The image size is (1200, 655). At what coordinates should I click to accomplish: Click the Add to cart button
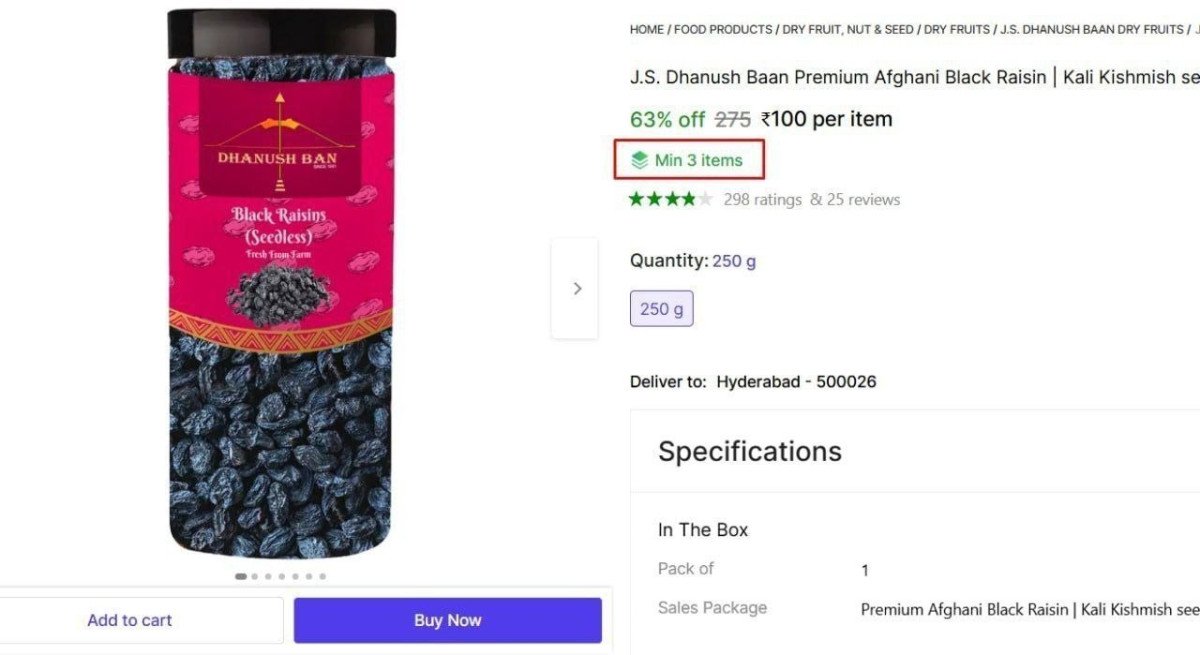[129, 620]
